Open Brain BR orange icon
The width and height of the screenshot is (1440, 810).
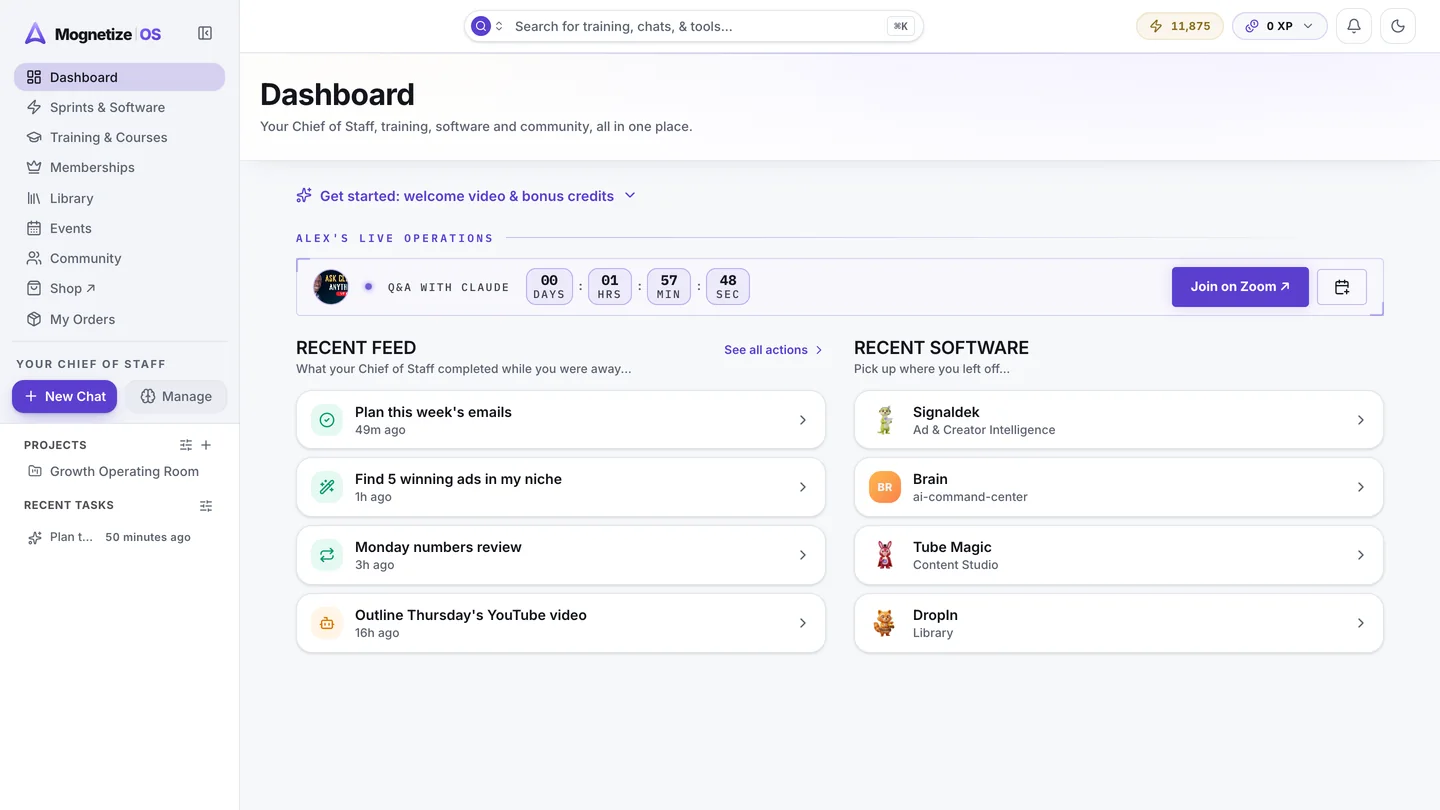(885, 487)
